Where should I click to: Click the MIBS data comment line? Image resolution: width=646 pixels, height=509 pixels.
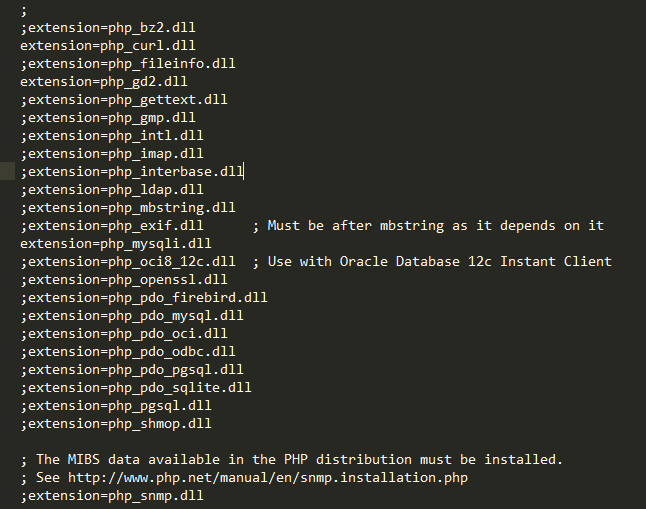click(291, 460)
